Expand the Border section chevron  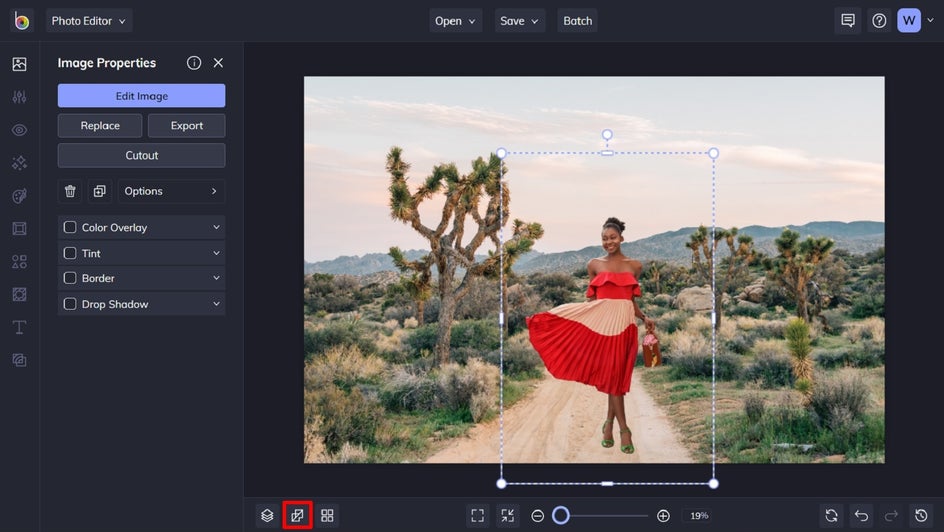[216, 278]
